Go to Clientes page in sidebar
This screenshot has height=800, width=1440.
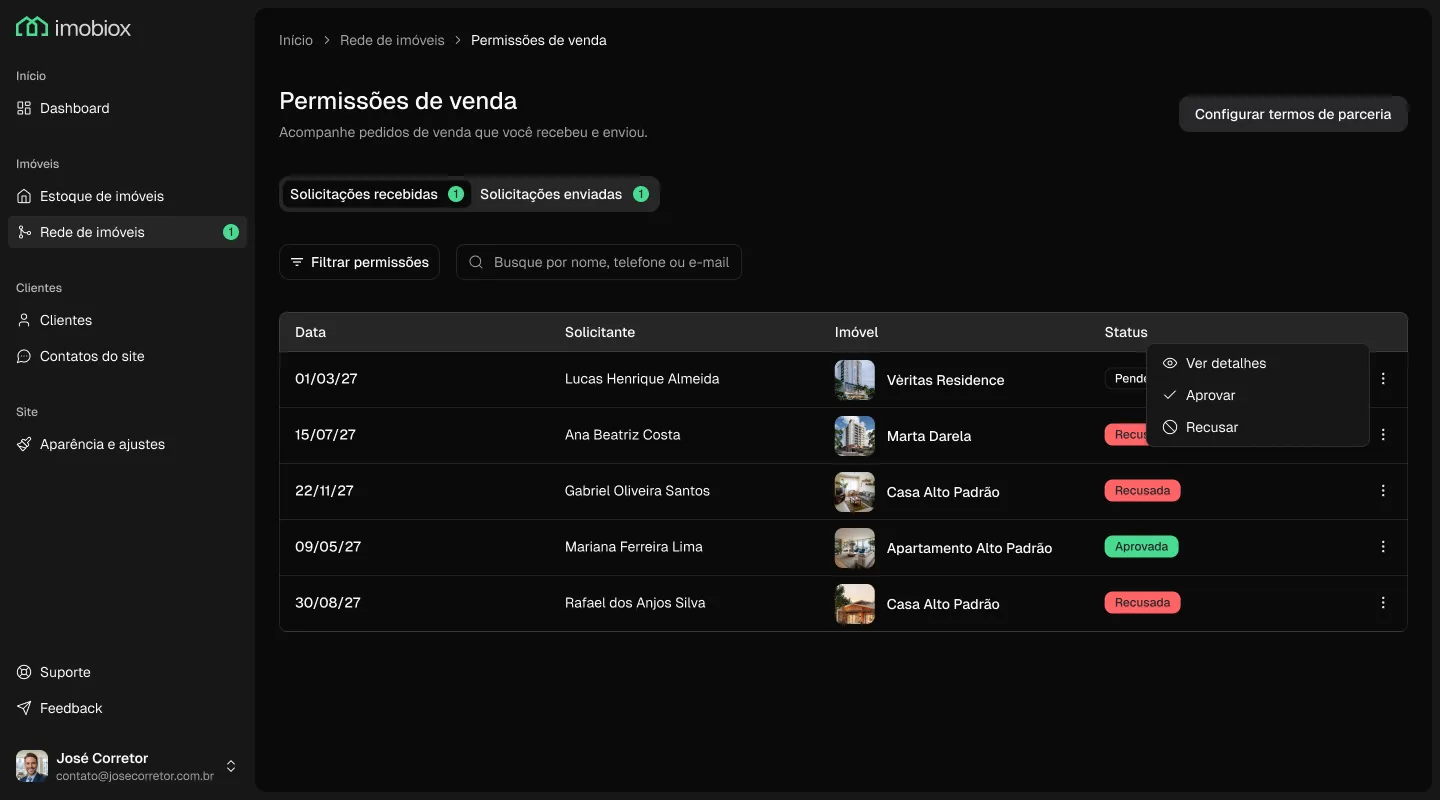(127, 320)
